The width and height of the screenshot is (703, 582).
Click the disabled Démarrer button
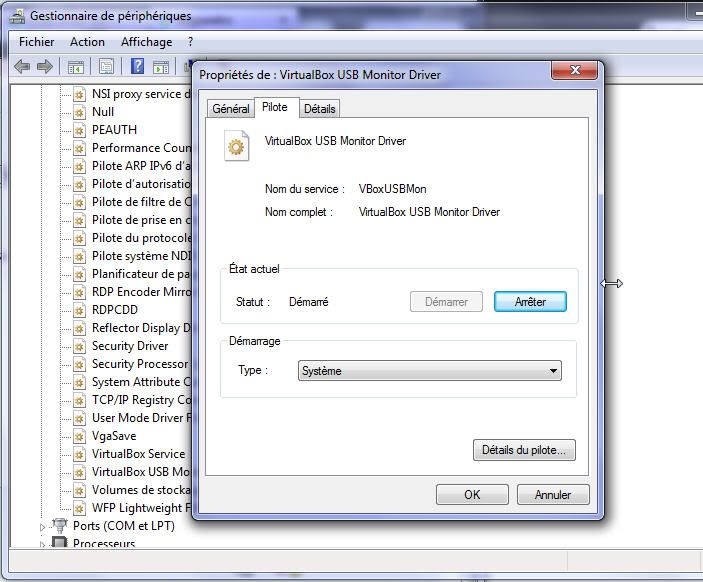(446, 302)
